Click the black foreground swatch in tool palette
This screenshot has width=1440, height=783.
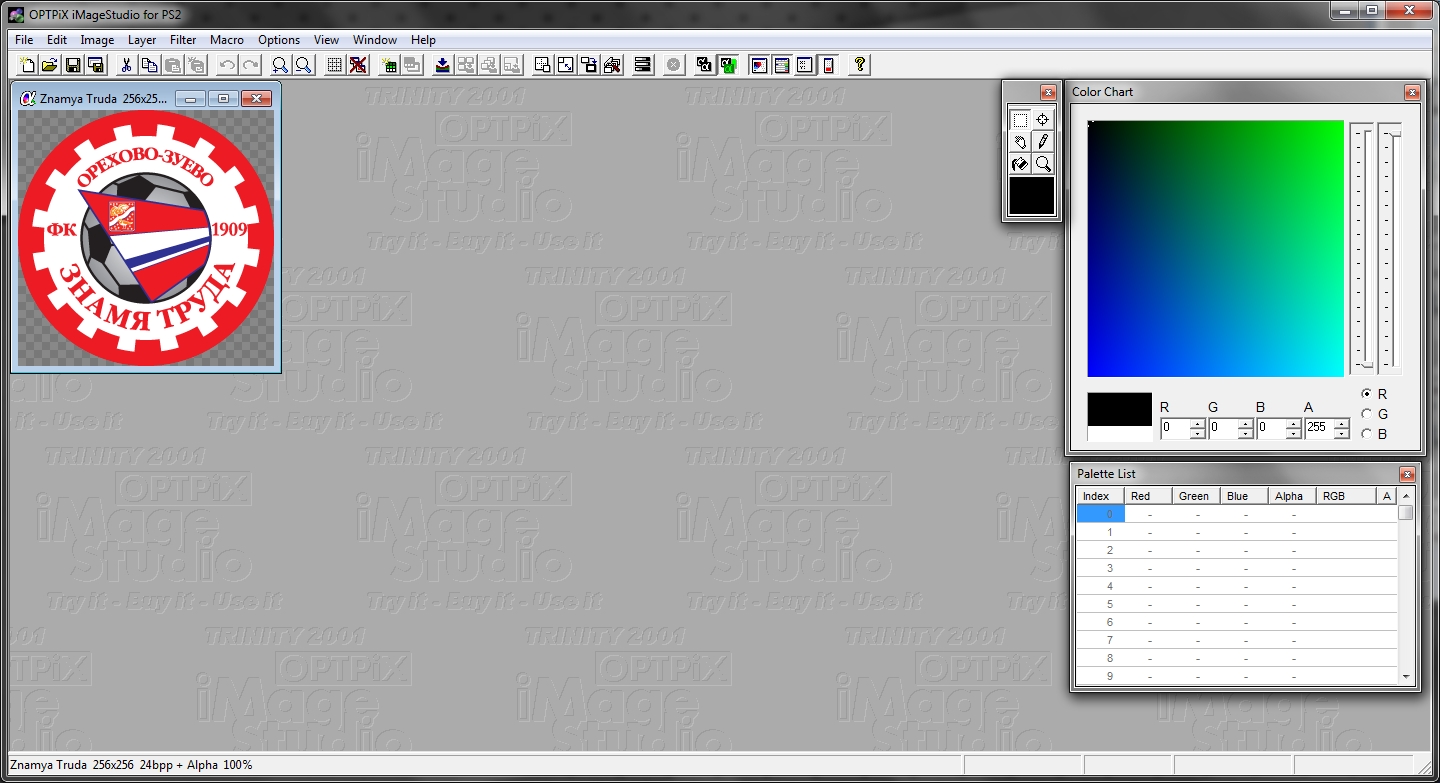[1031, 195]
